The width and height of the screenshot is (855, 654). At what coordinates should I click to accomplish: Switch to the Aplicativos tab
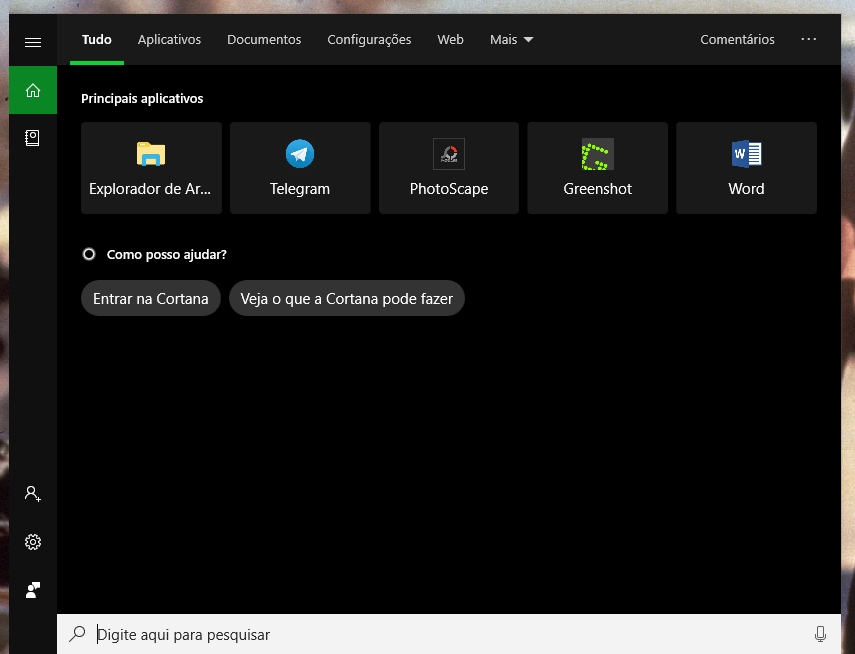point(169,40)
